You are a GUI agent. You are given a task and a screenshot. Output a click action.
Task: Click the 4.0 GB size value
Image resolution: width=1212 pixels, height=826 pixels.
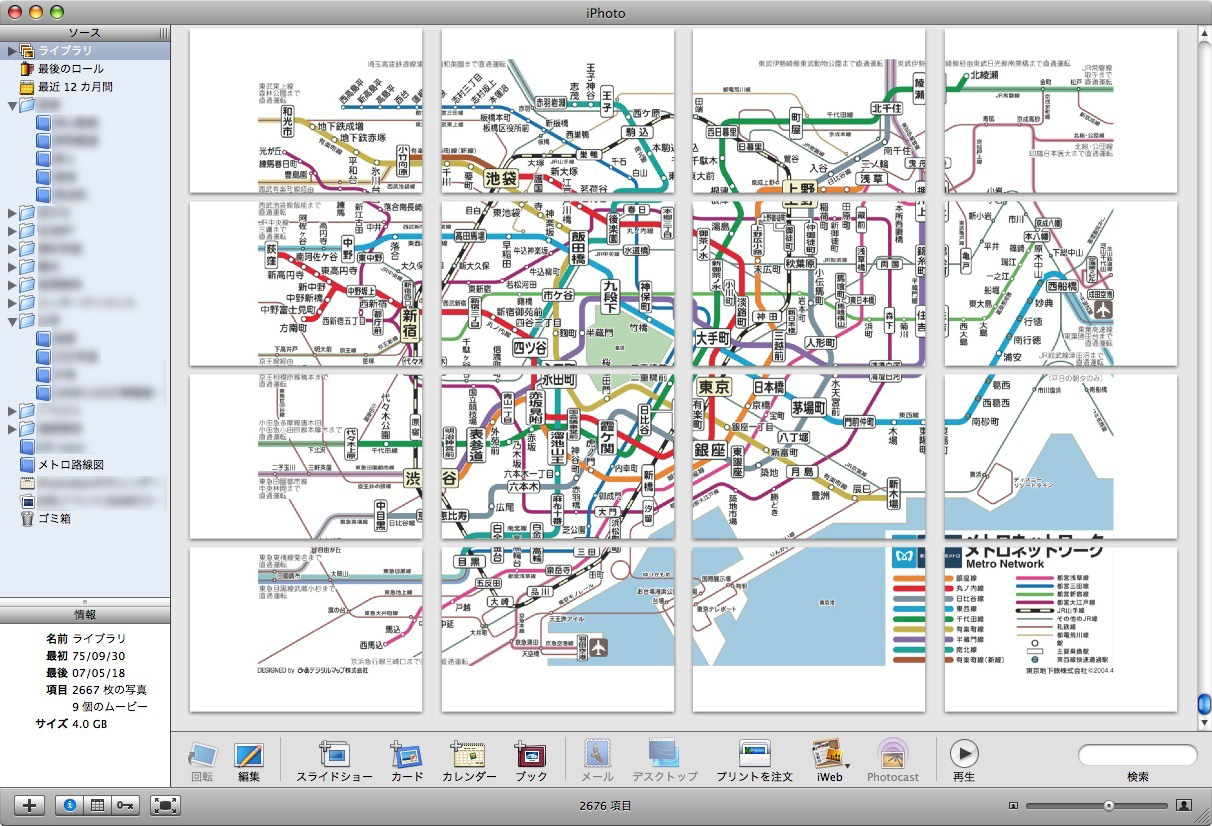(x=89, y=723)
